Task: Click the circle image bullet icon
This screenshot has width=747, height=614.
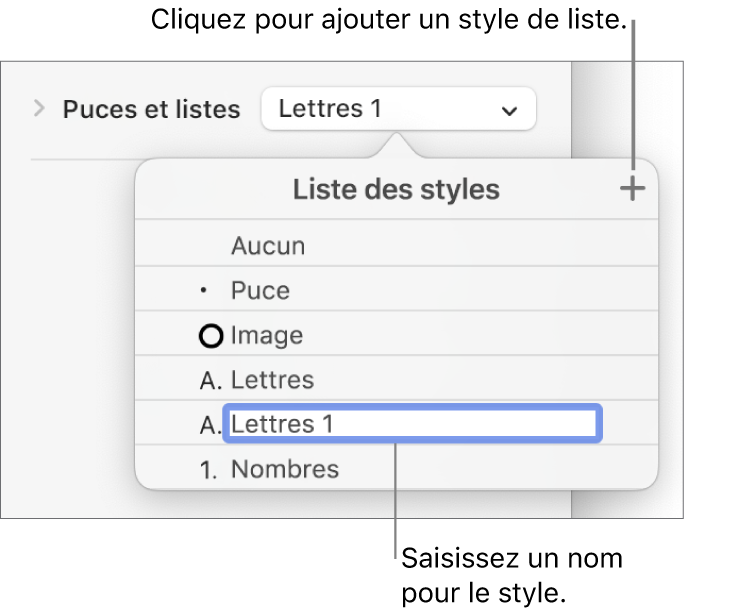Action: click(x=212, y=336)
